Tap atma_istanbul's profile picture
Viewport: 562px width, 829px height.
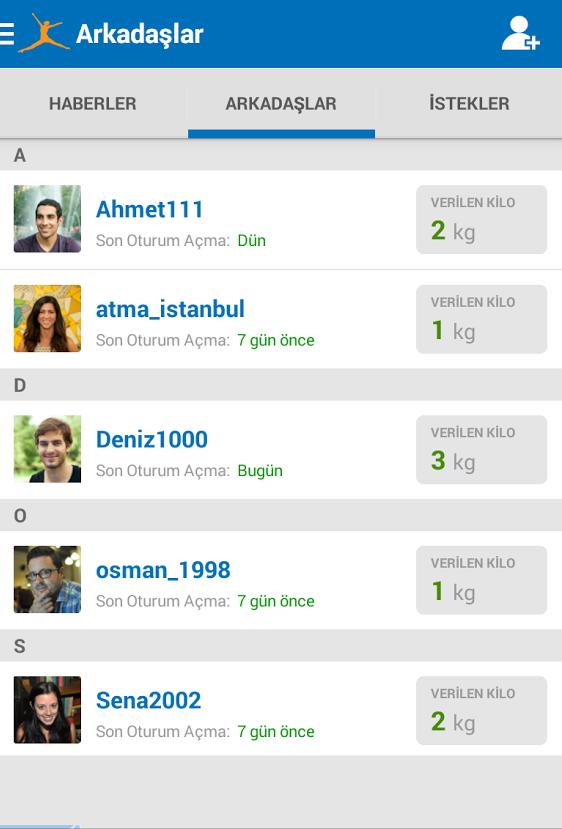[x=47, y=318]
